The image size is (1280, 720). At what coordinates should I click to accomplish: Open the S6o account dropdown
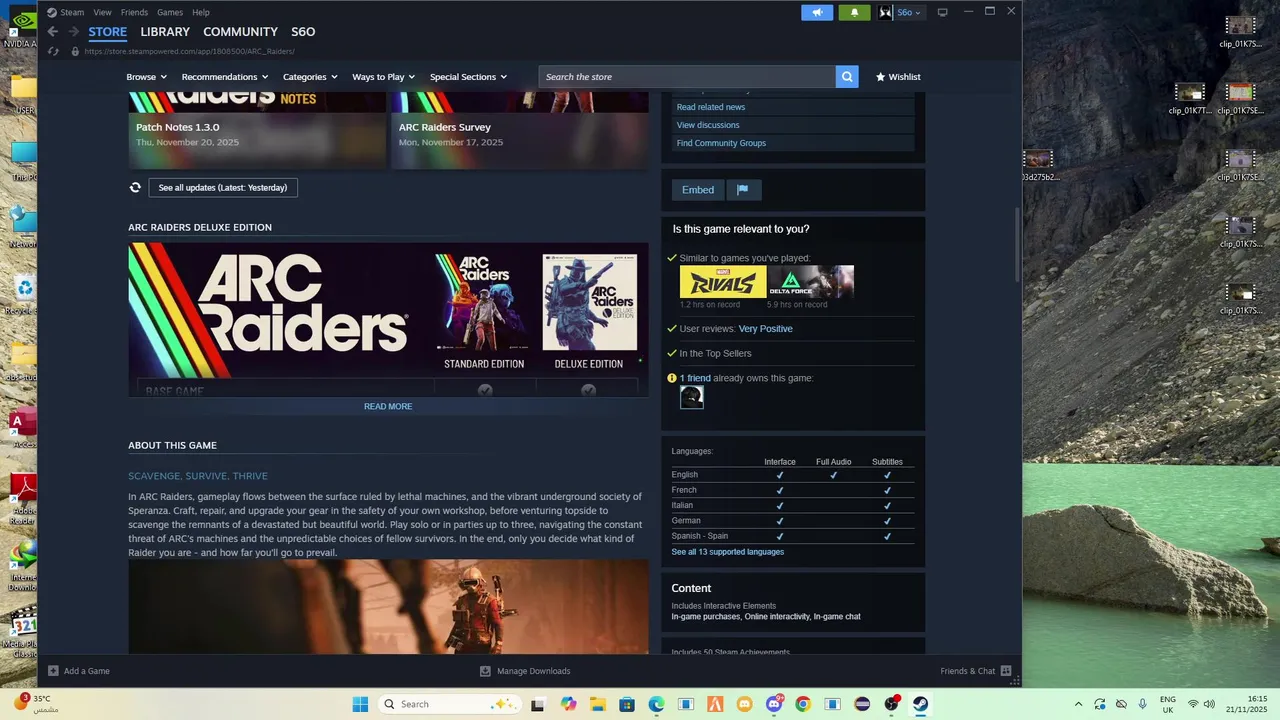[909, 12]
